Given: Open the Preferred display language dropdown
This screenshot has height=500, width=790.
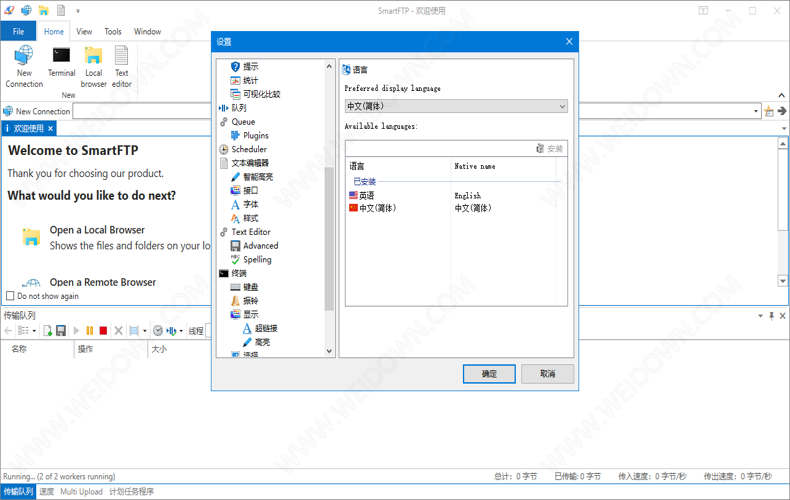Looking at the screenshot, I should 456,106.
